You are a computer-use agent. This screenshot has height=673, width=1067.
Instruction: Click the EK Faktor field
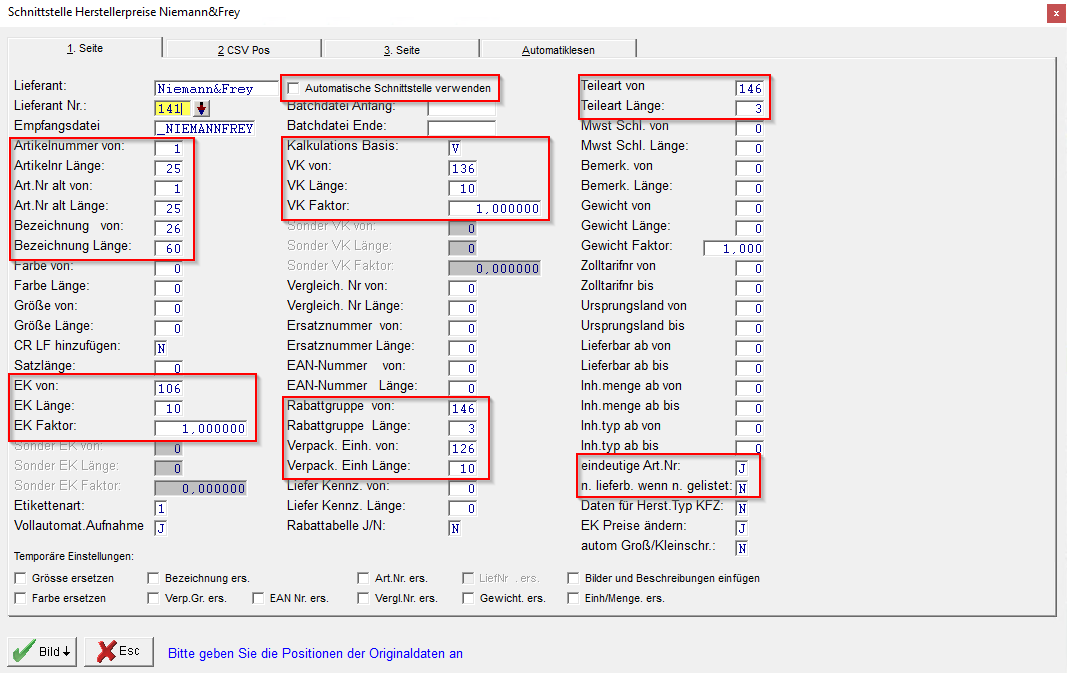click(201, 429)
